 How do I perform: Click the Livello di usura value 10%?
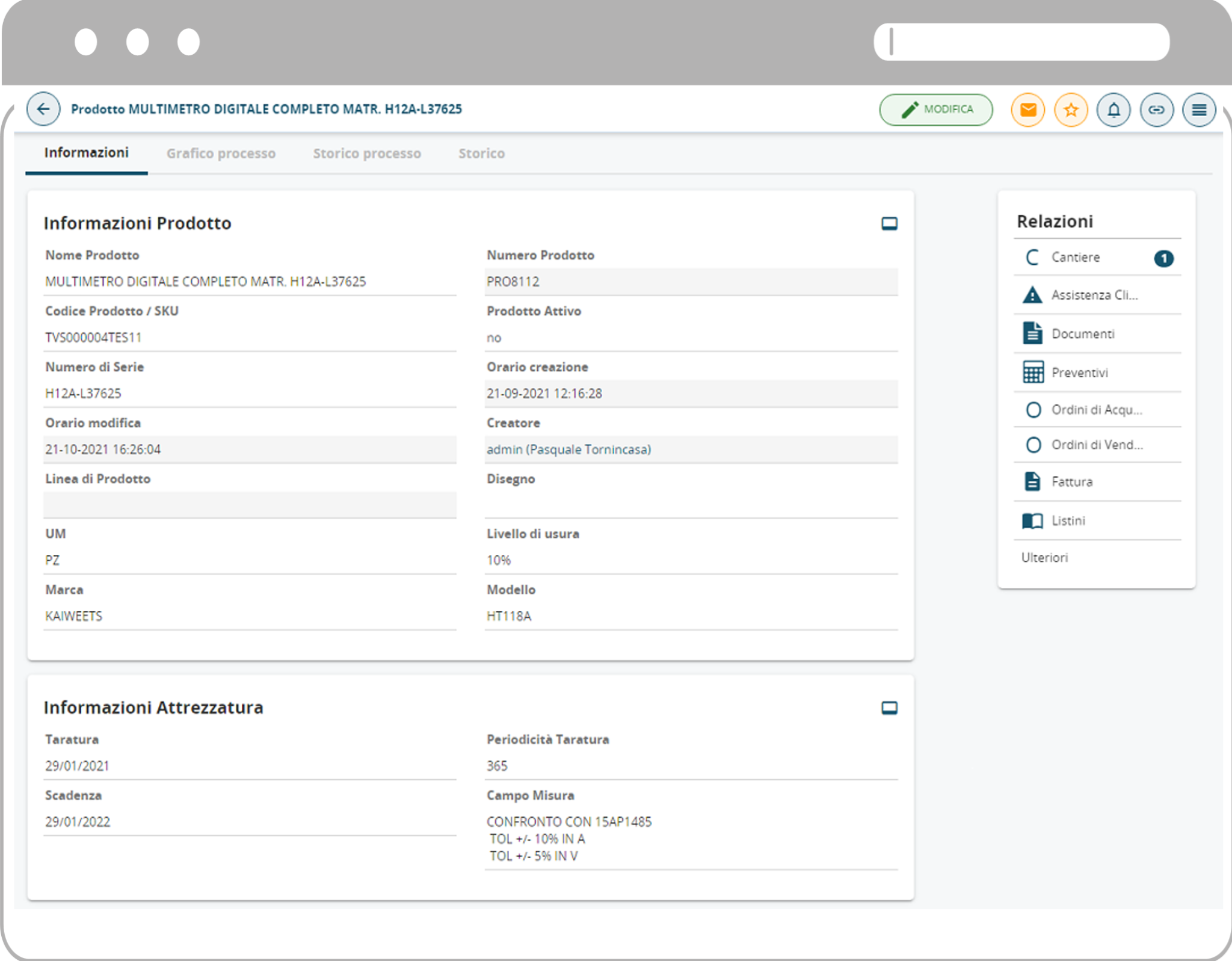[x=499, y=560]
